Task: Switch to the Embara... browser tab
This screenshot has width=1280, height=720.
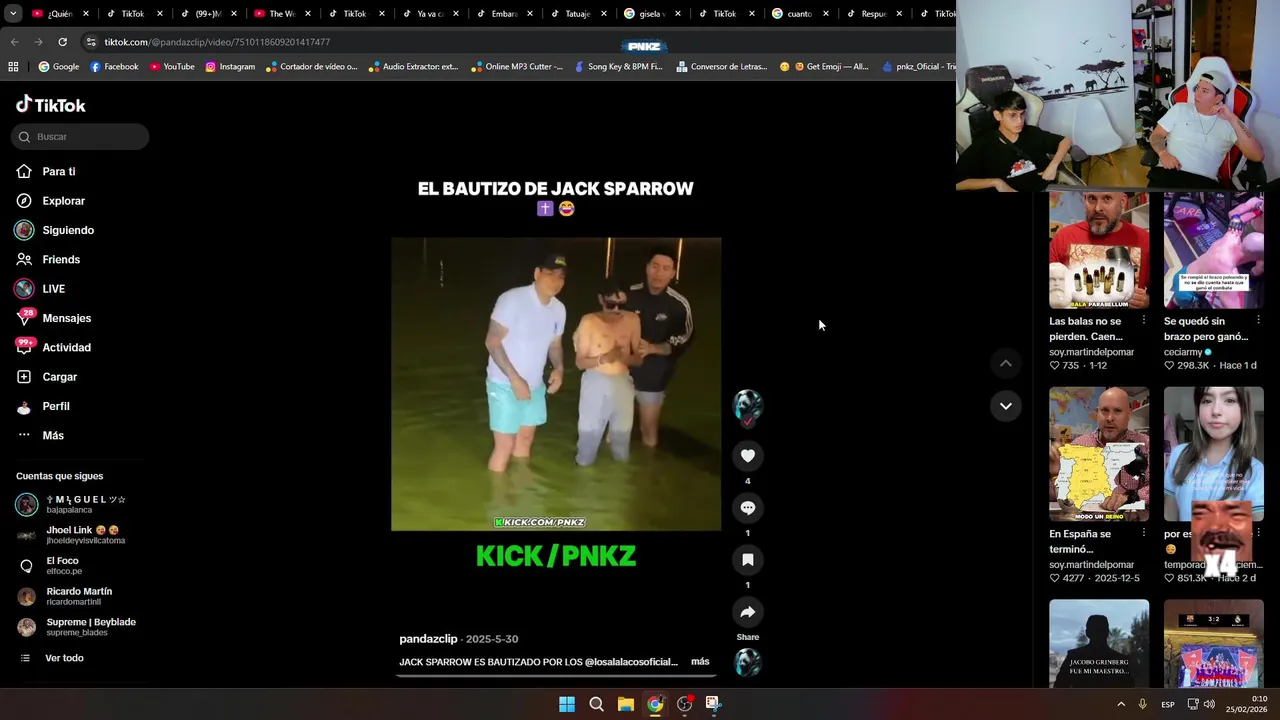Action: coord(503,14)
